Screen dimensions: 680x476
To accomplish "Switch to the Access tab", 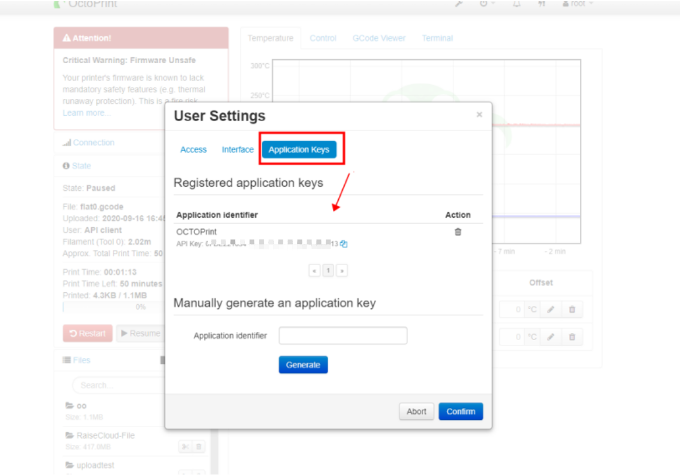I will [x=193, y=150].
